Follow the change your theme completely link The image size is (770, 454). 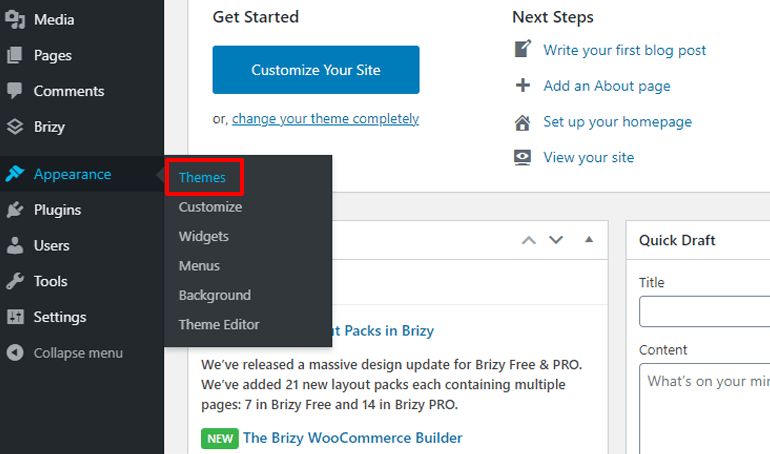[x=325, y=118]
